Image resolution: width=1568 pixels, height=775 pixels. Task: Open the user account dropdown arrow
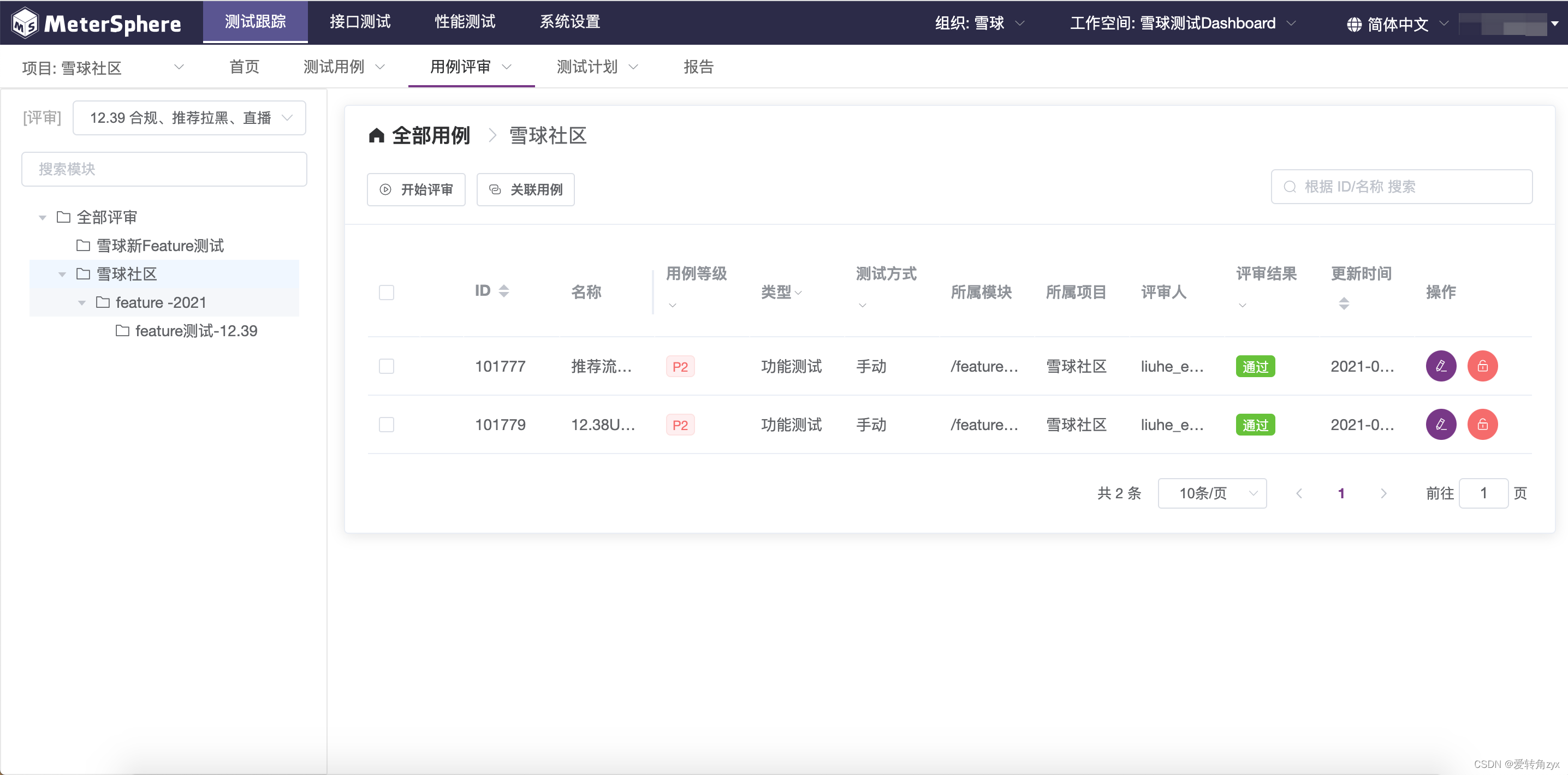tap(1554, 23)
